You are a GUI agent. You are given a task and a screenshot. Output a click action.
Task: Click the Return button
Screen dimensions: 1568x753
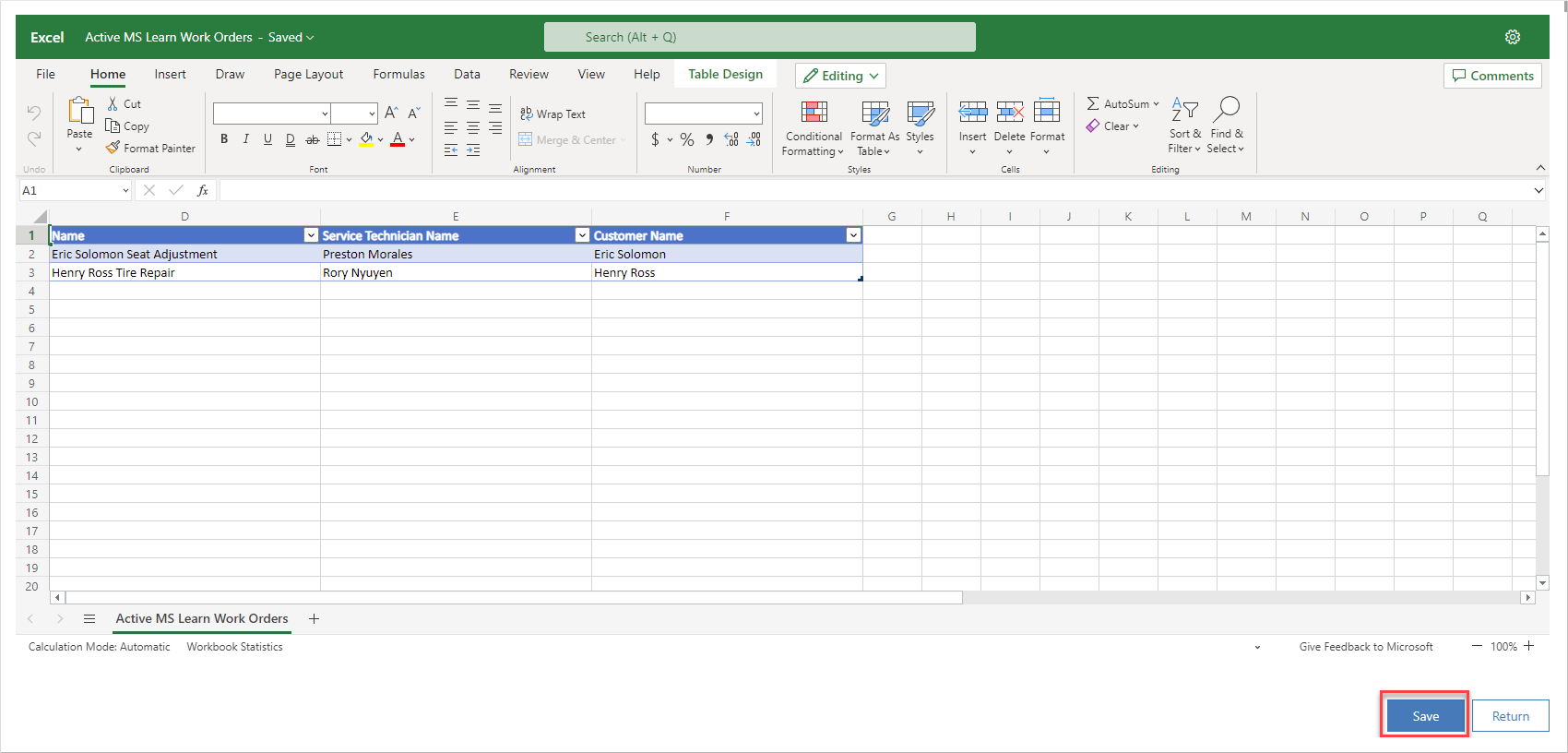[1510, 716]
